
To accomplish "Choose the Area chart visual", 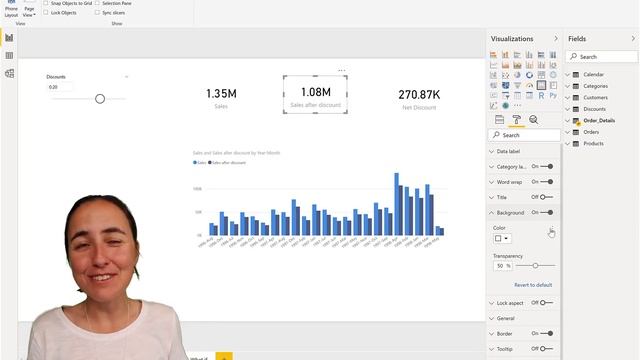I will tap(505, 65).
